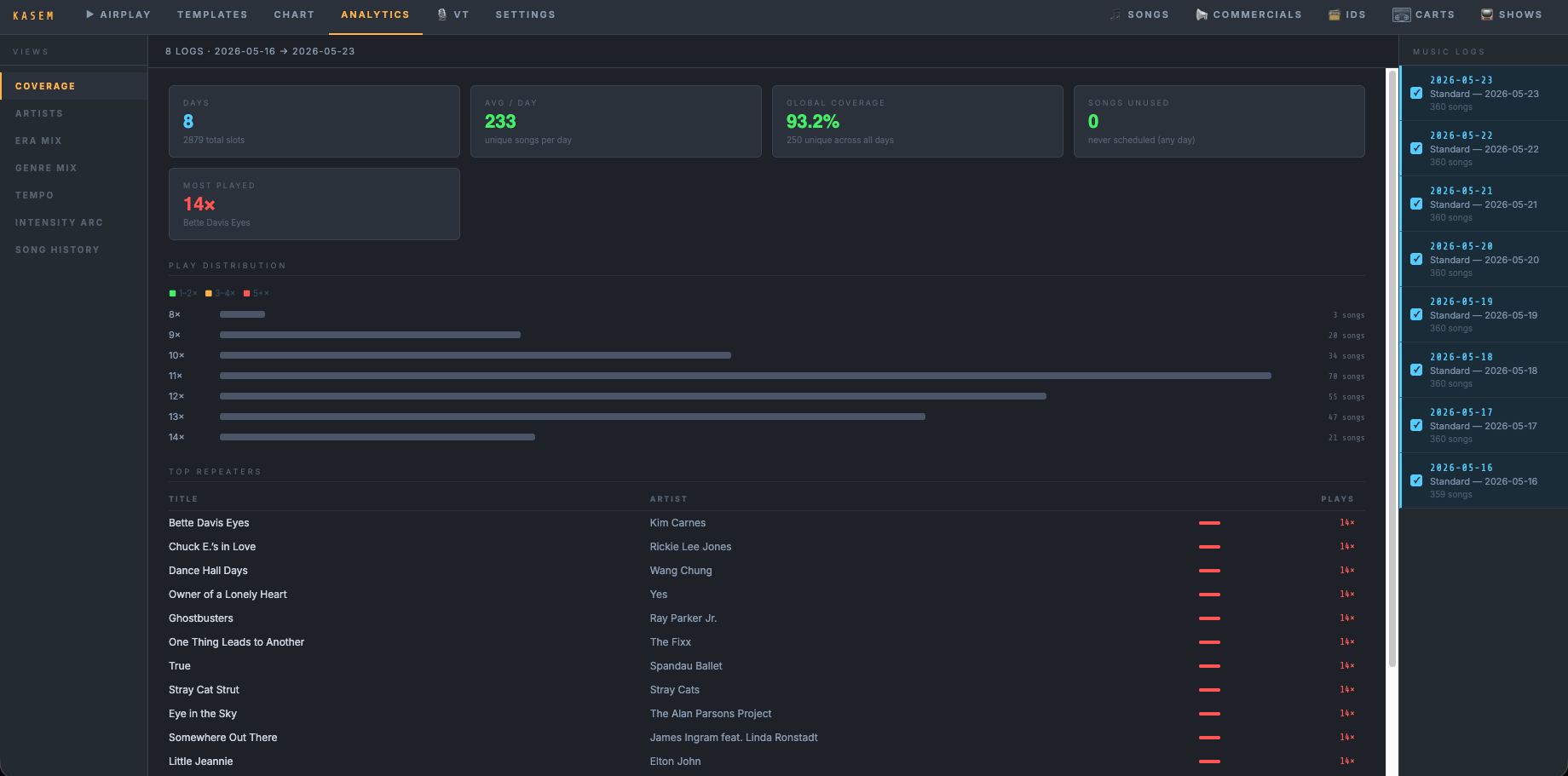Screen dimensions: 1568x776
Task: Click the Owner of a Lonely Heart title
Action: [x=228, y=595]
